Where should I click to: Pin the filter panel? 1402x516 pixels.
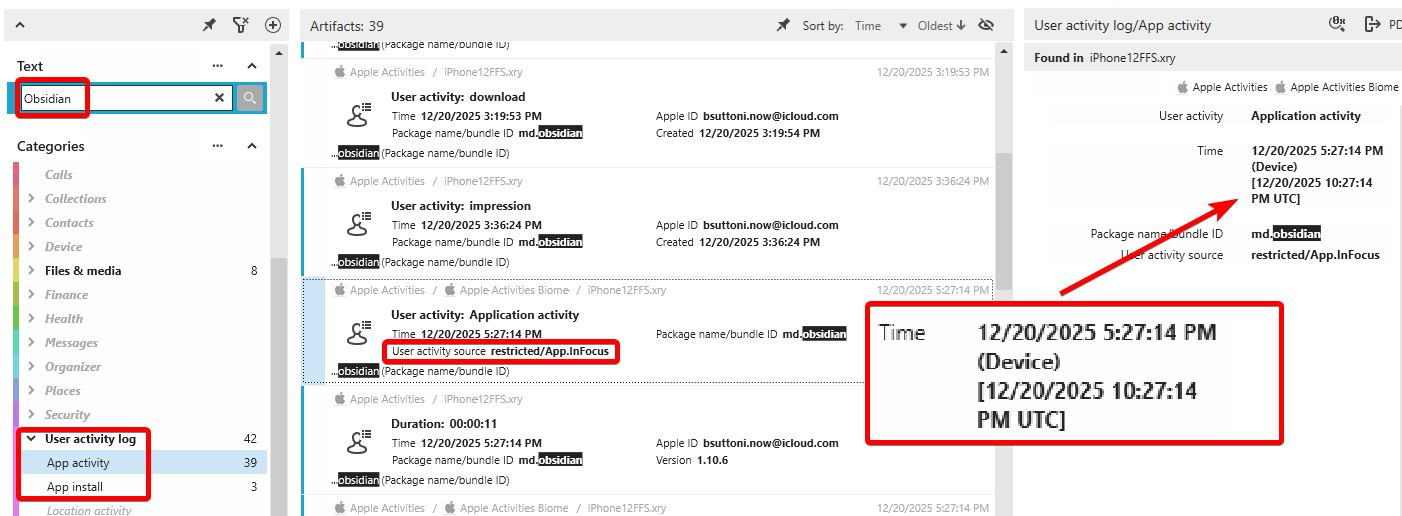click(209, 26)
